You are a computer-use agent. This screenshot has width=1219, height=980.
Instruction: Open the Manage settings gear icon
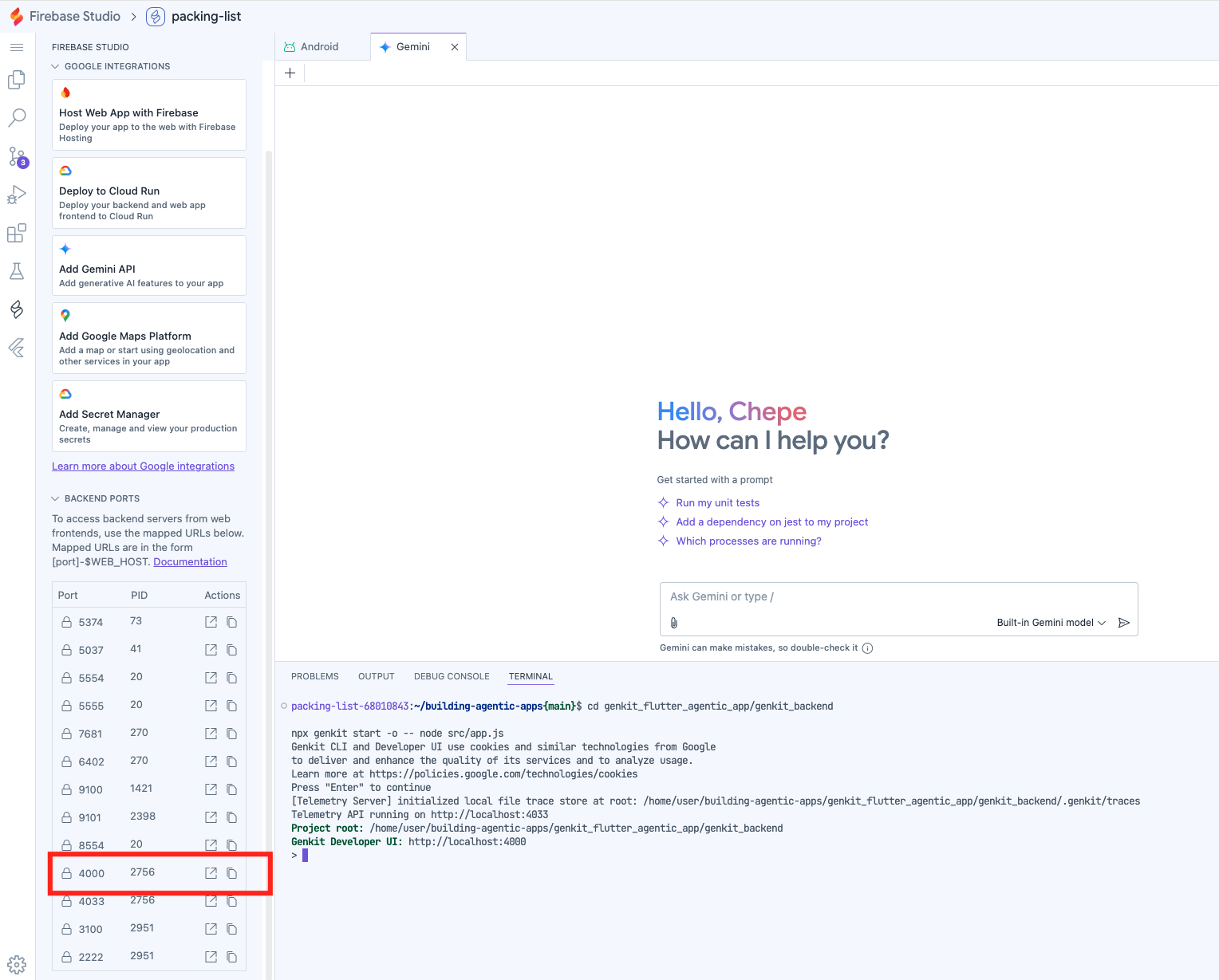pos(17,965)
